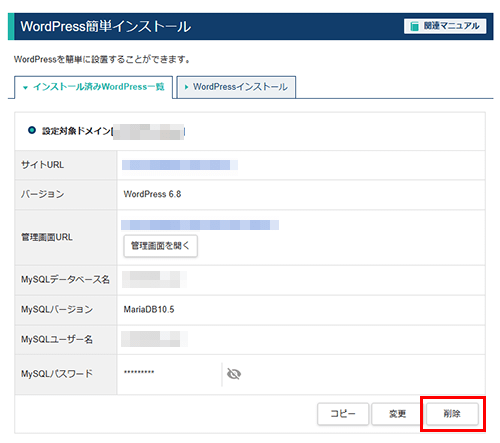Click the 管理画面URL row label
The width and height of the screenshot is (500, 443).
coord(47,237)
